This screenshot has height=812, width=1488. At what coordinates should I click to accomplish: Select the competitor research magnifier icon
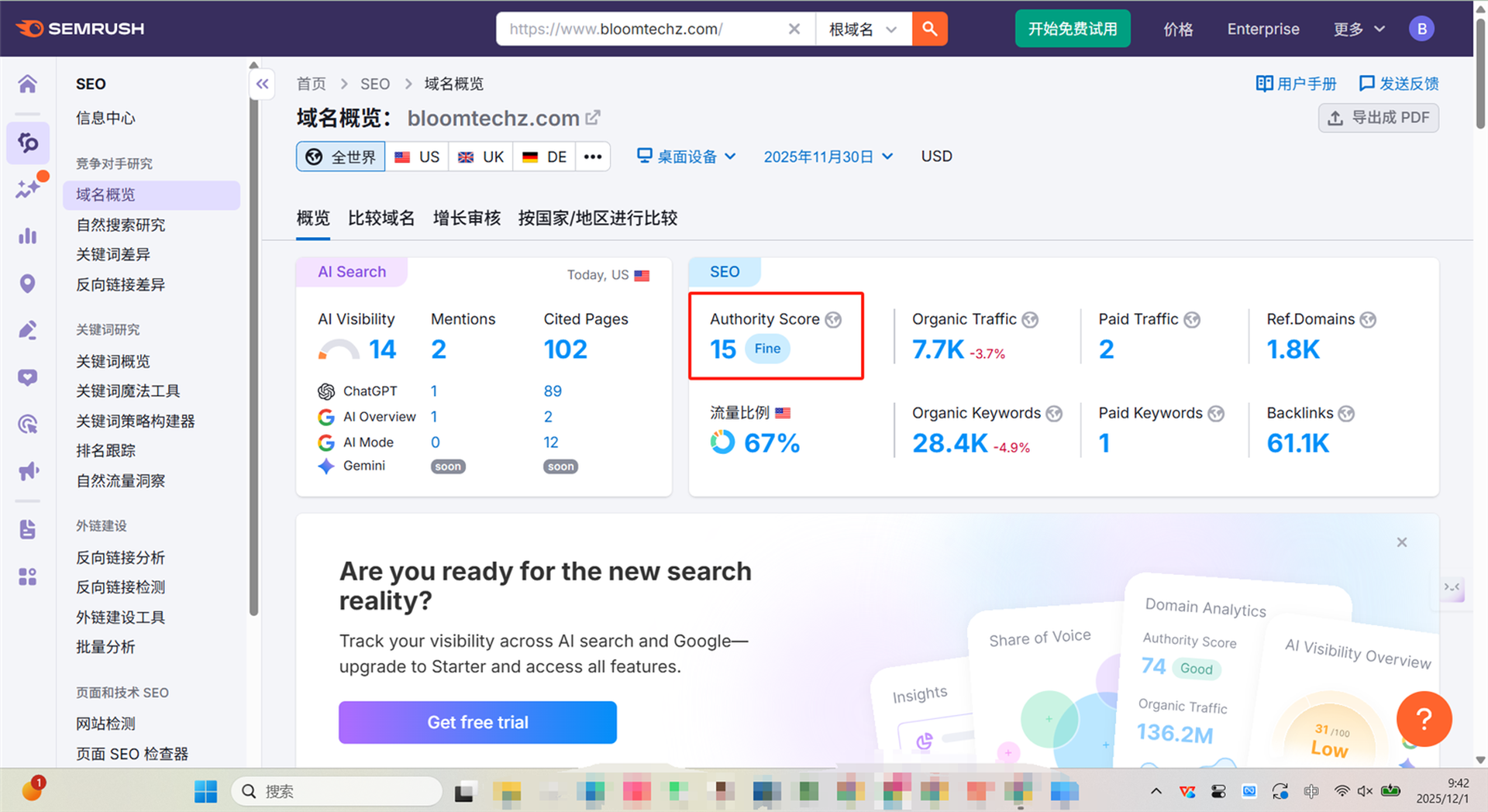point(28,143)
